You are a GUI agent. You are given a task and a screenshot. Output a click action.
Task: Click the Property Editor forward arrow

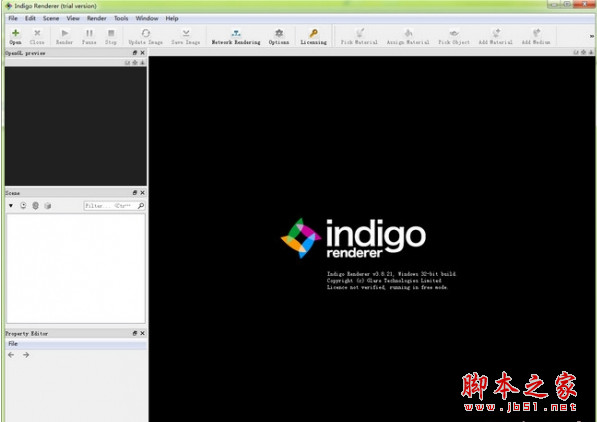(x=26, y=355)
